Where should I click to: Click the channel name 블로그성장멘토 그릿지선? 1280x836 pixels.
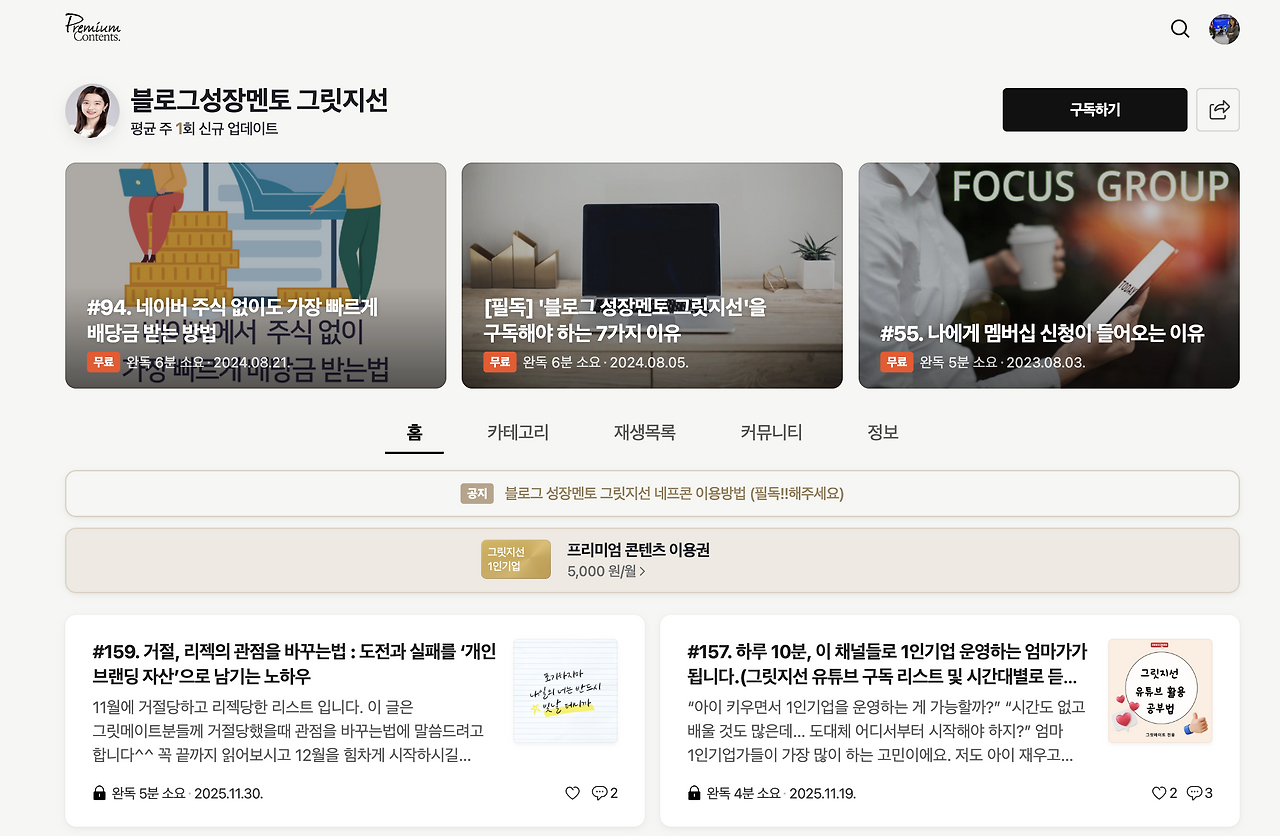pos(259,100)
